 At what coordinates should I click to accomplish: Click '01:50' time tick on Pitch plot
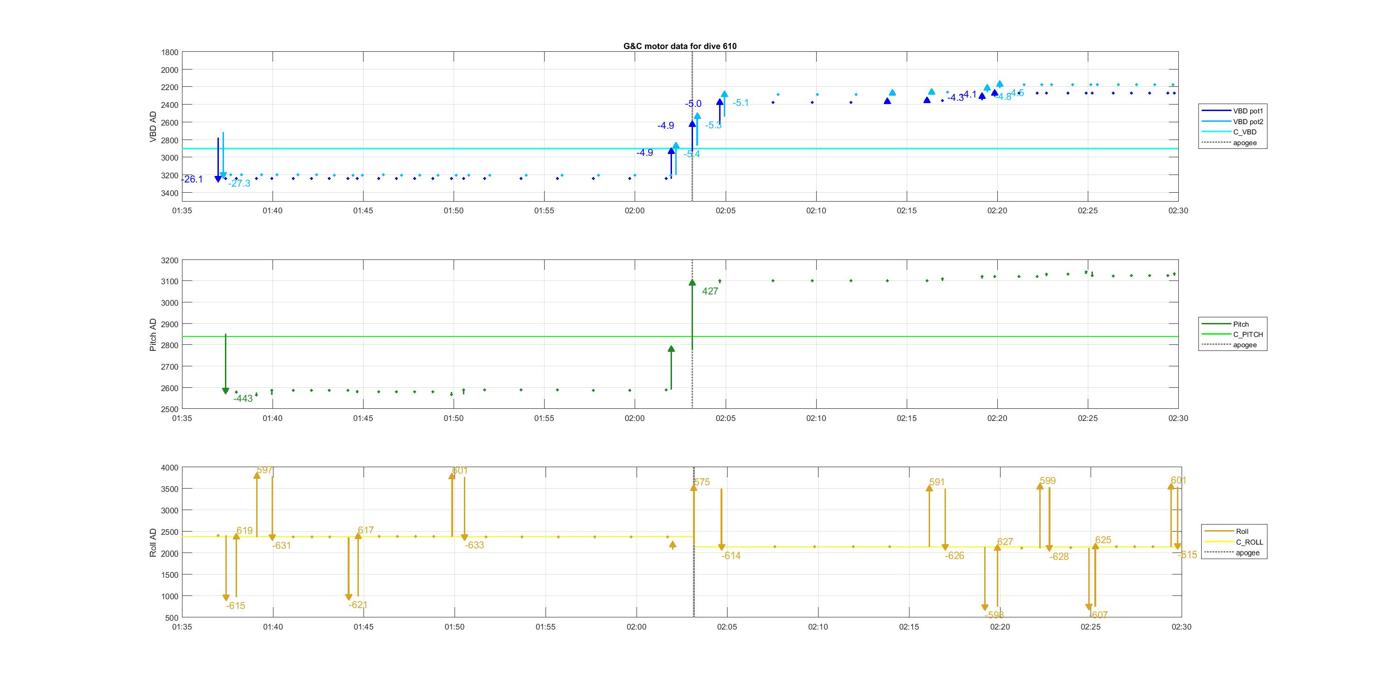(454, 419)
